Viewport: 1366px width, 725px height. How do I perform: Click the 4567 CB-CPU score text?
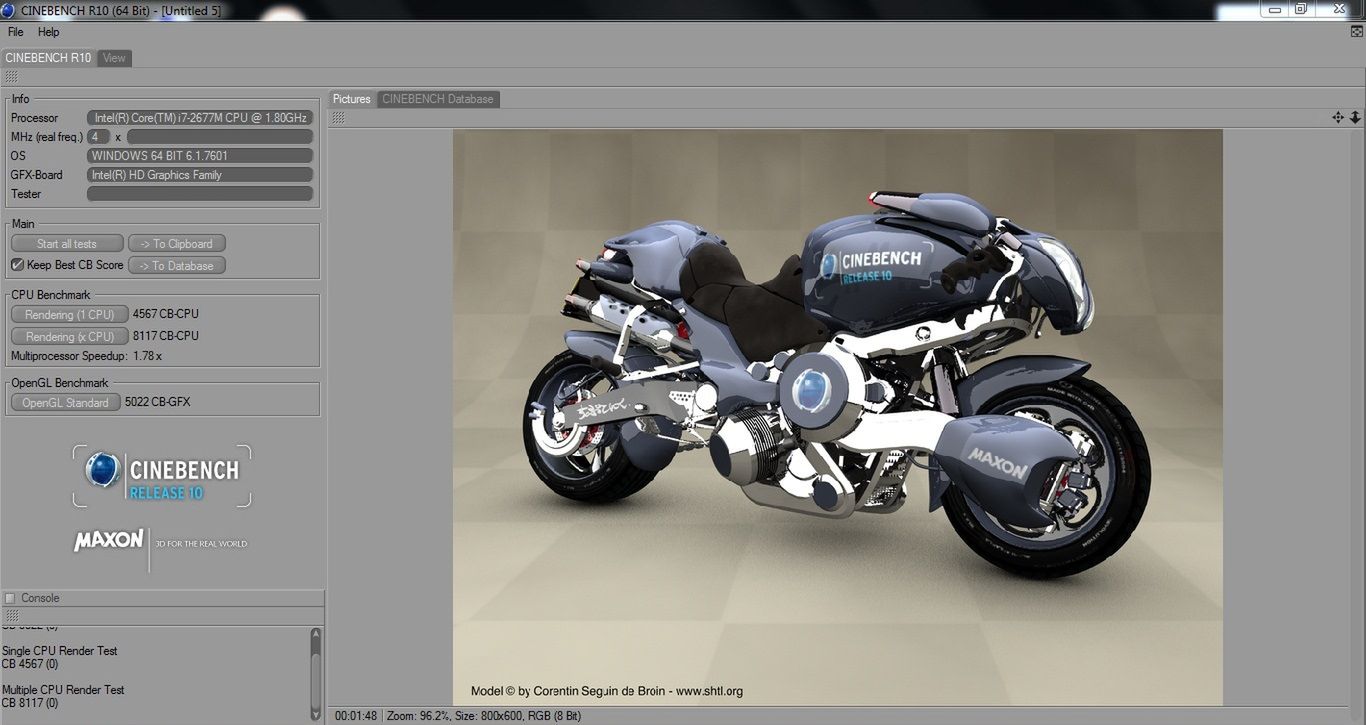tap(165, 314)
